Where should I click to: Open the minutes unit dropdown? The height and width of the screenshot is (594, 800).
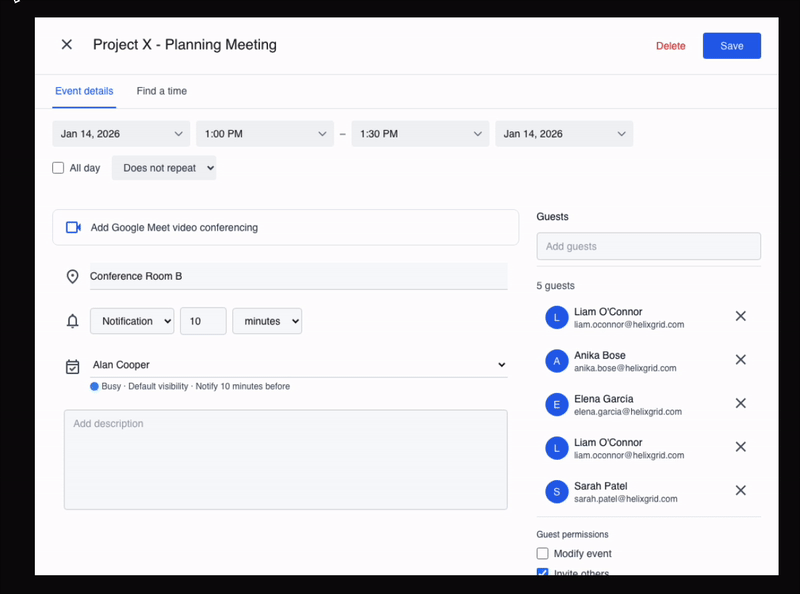(x=267, y=321)
